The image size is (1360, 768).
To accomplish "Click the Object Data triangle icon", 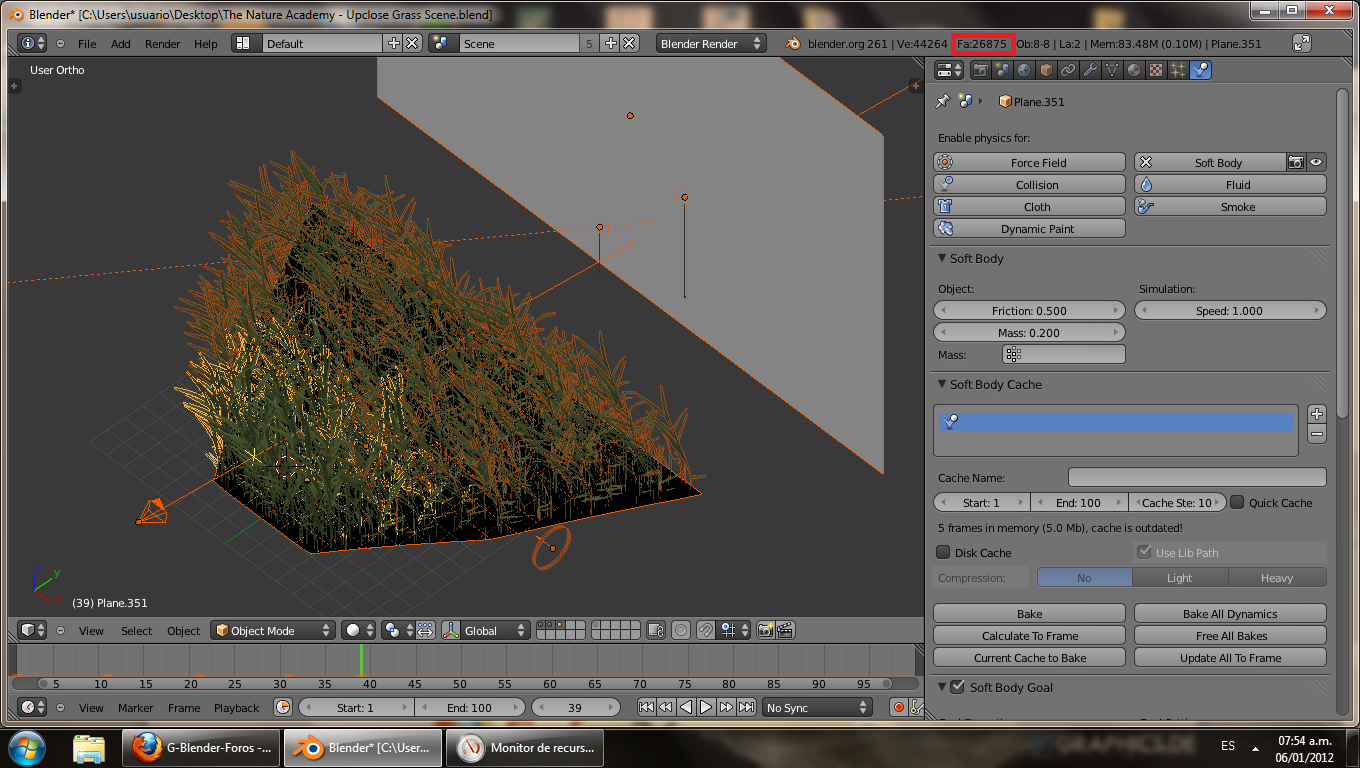I will (x=1112, y=70).
